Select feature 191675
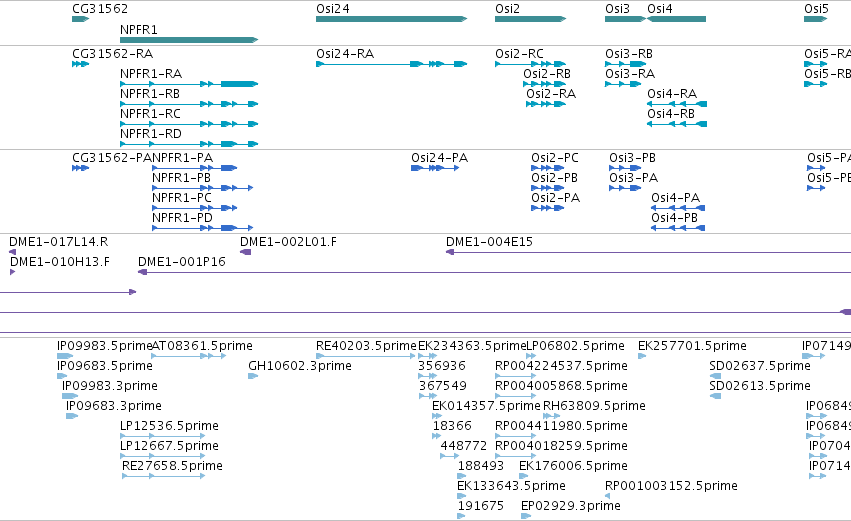The image size is (851, 521). 480,507
